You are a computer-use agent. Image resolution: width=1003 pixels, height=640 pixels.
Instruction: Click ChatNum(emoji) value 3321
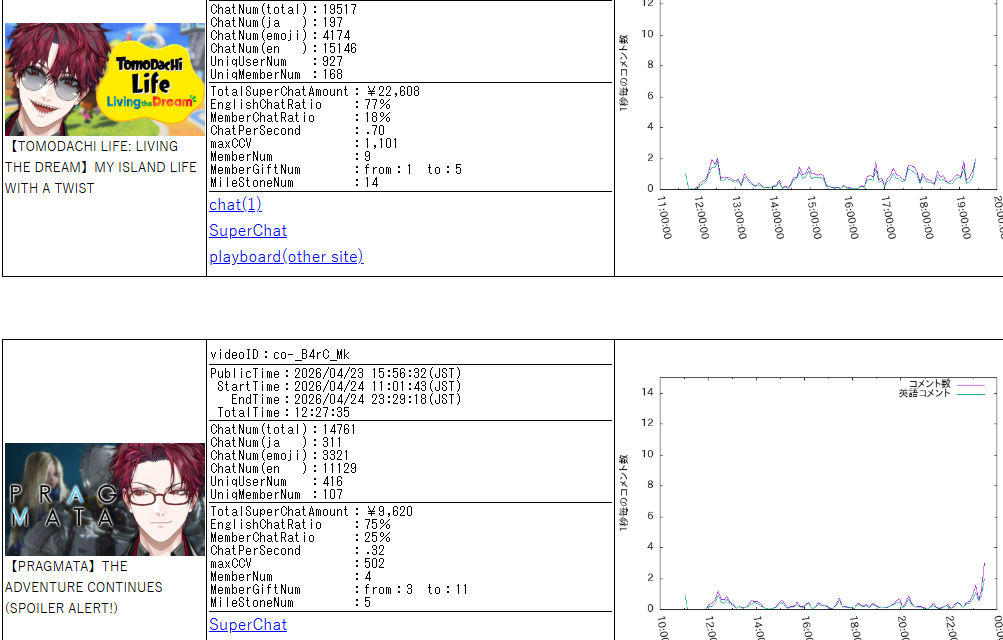(336, 456)
